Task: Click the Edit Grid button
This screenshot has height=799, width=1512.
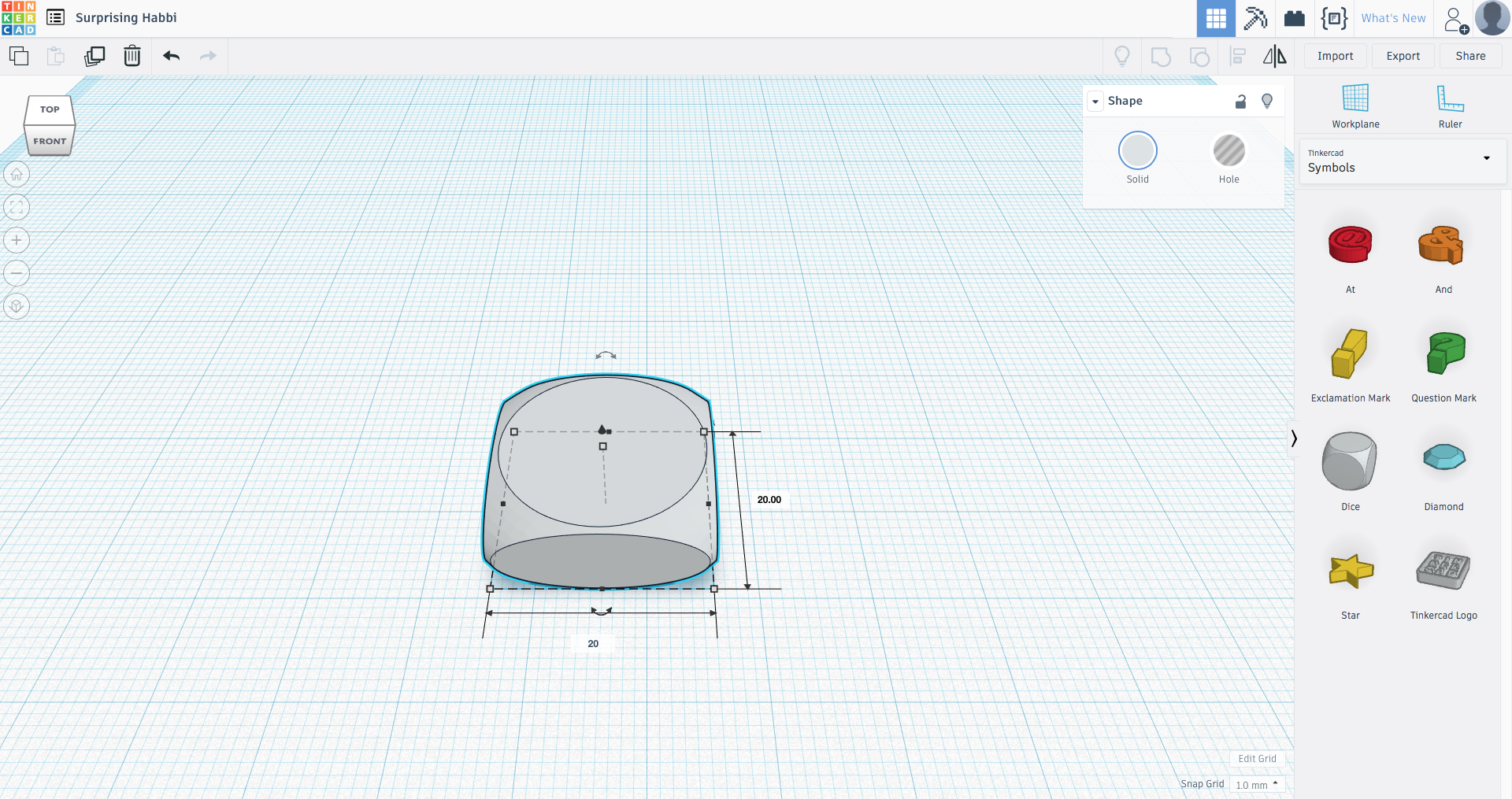Action: point(1257,759)
